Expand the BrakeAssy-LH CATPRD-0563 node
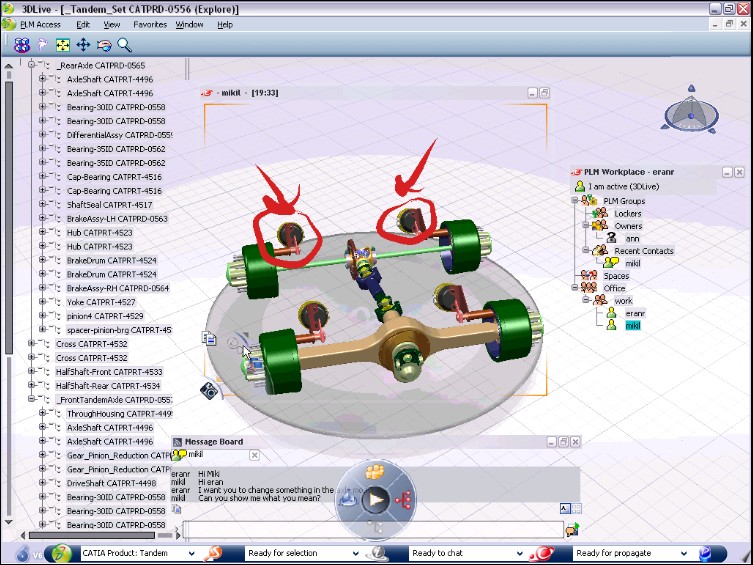 42,217
